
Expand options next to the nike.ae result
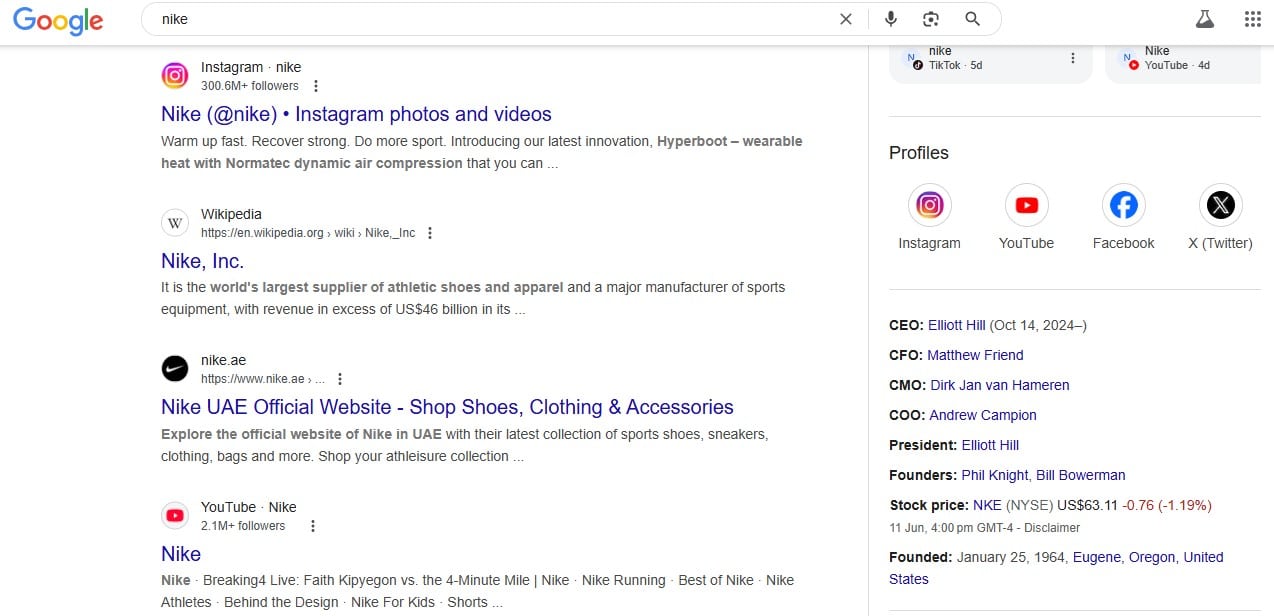coord(340,379)
